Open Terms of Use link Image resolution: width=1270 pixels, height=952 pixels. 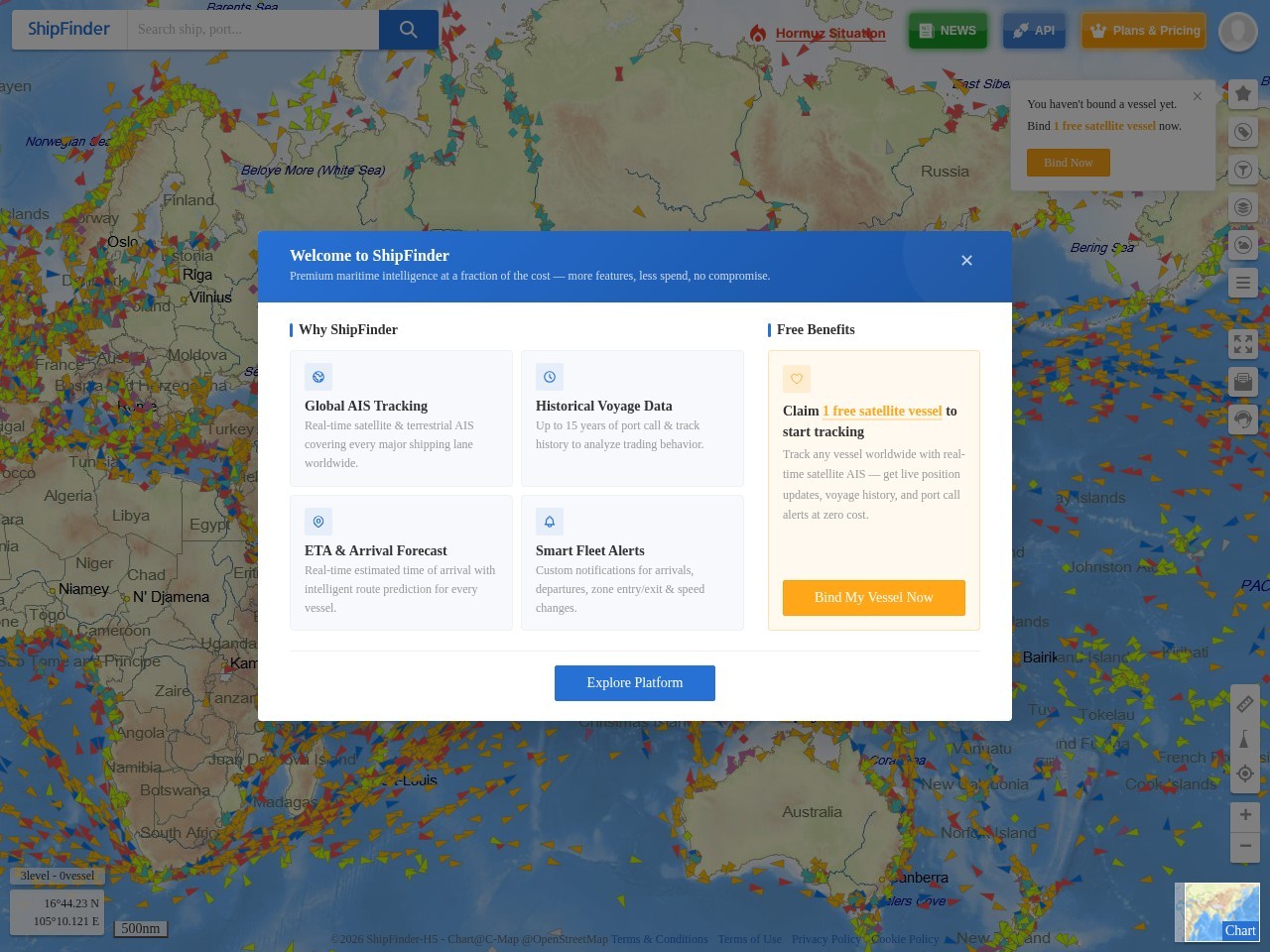(750, 939)
